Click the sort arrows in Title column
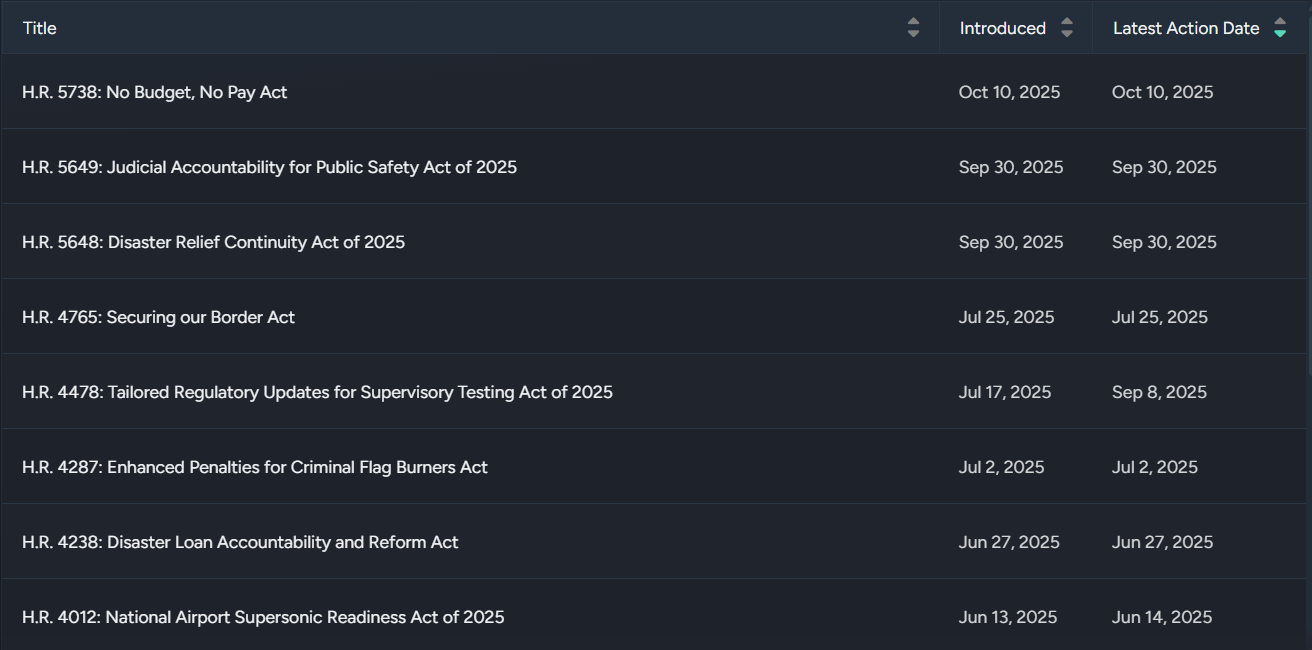1312x650 pixels. coord(913,28)
